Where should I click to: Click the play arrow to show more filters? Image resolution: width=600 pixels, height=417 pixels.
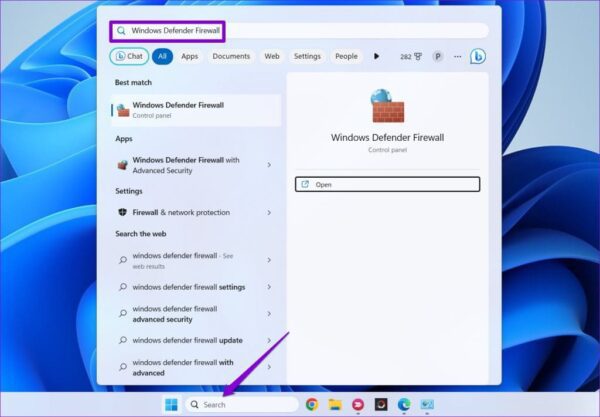377,56
